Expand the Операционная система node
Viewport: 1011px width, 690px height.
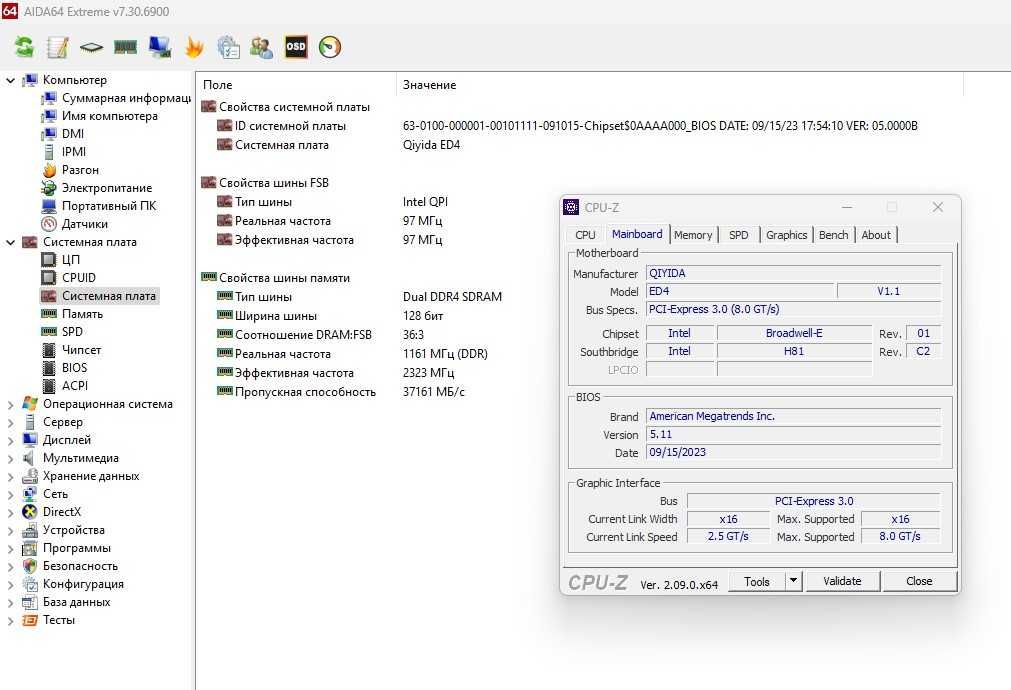coord(10,404)
